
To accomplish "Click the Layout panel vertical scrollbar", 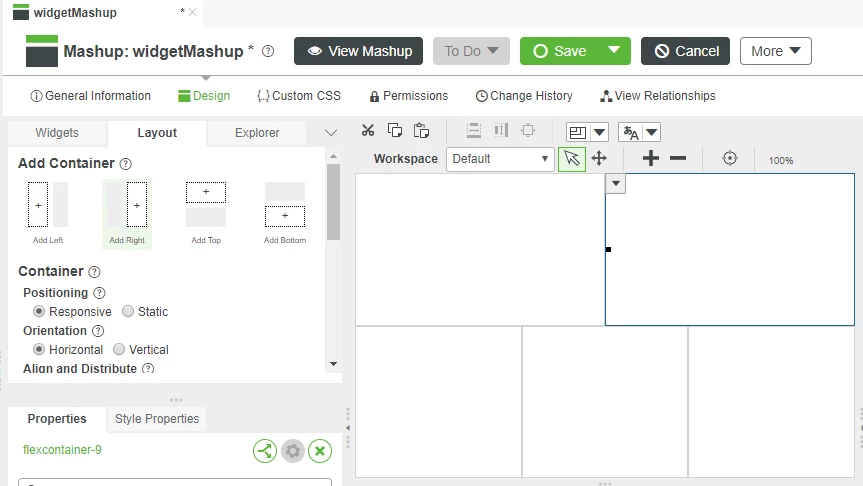I will (x=333, y=201).
